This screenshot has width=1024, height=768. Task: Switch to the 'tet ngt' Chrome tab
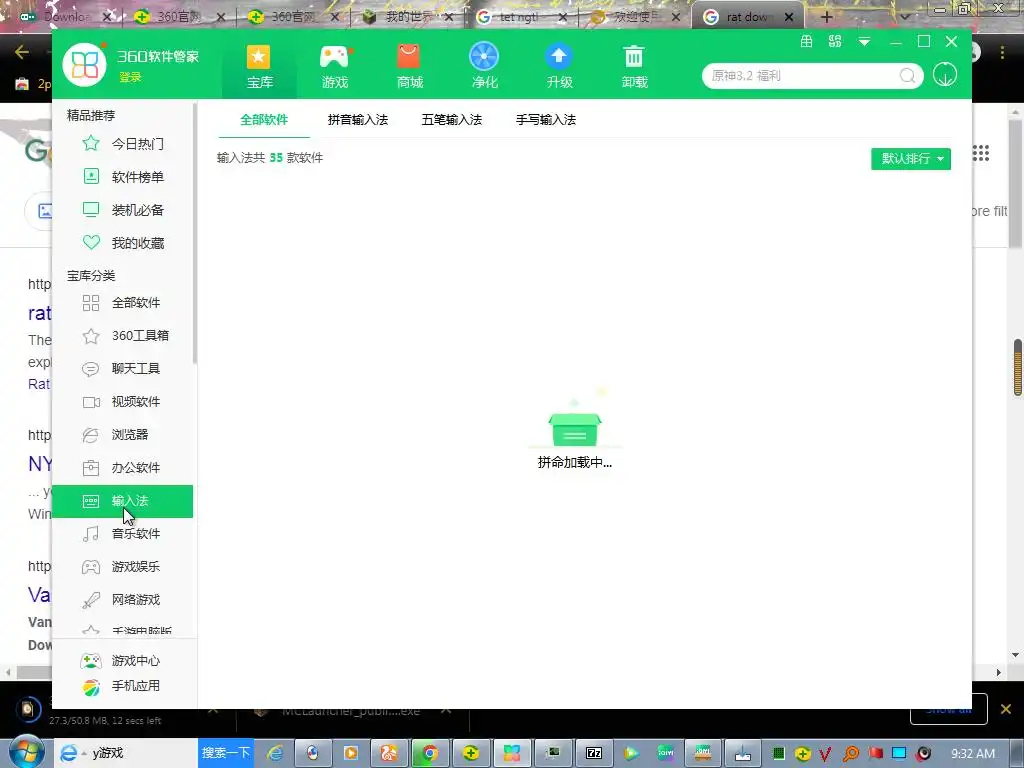click(x=520, y=17)
